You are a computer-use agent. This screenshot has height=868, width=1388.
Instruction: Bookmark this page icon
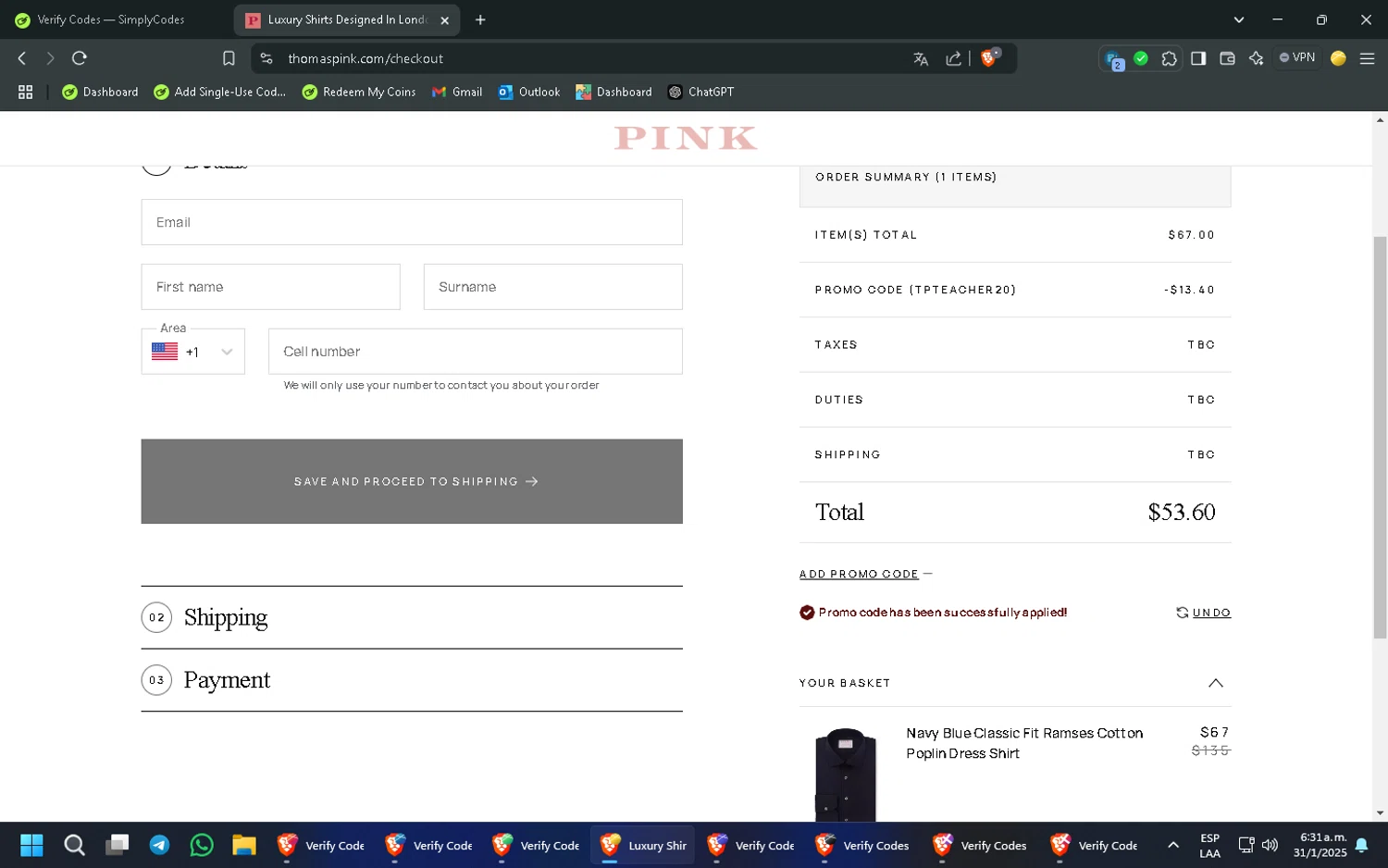(x=229, y=58)
